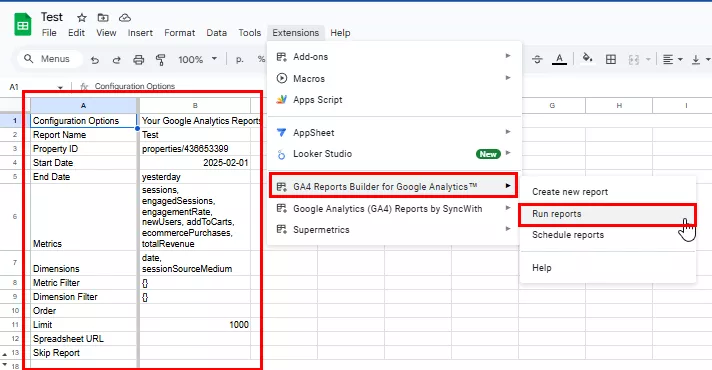Open the Google Sheets home icon
The height and width of the screenshot is (370, 712).
[23, 25]
